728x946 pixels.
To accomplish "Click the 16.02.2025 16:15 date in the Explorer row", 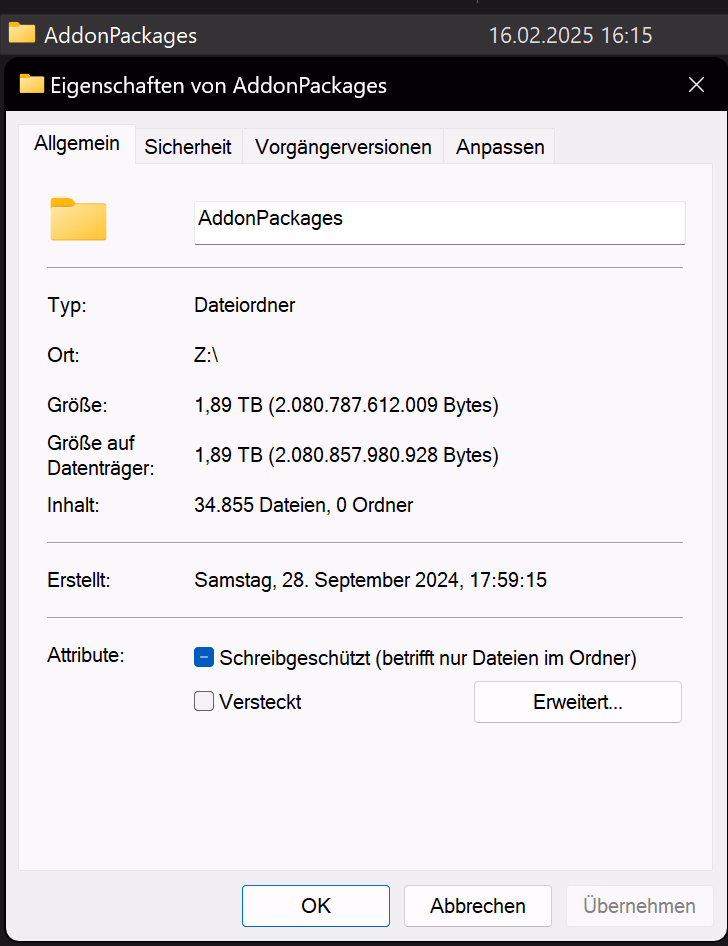I will tap(570, 36).
